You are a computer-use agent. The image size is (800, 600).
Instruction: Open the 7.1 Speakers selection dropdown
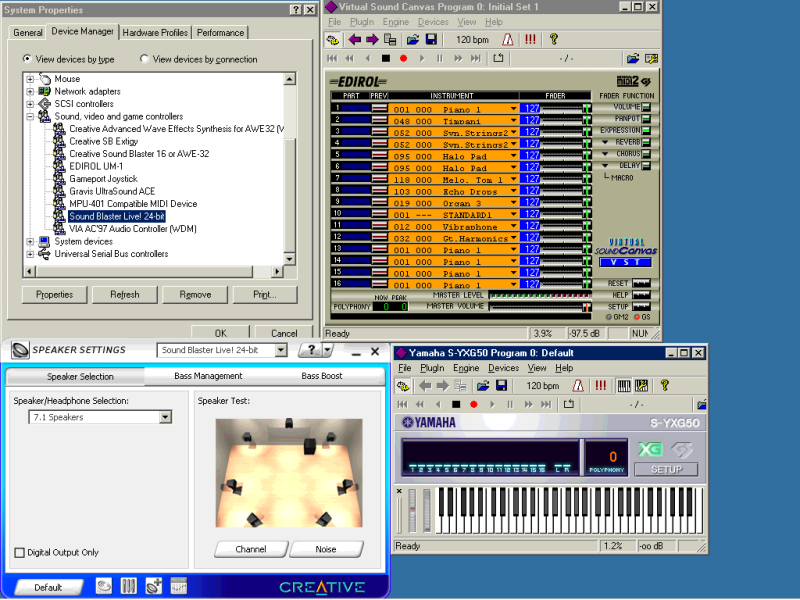click(x=165, y=417)
